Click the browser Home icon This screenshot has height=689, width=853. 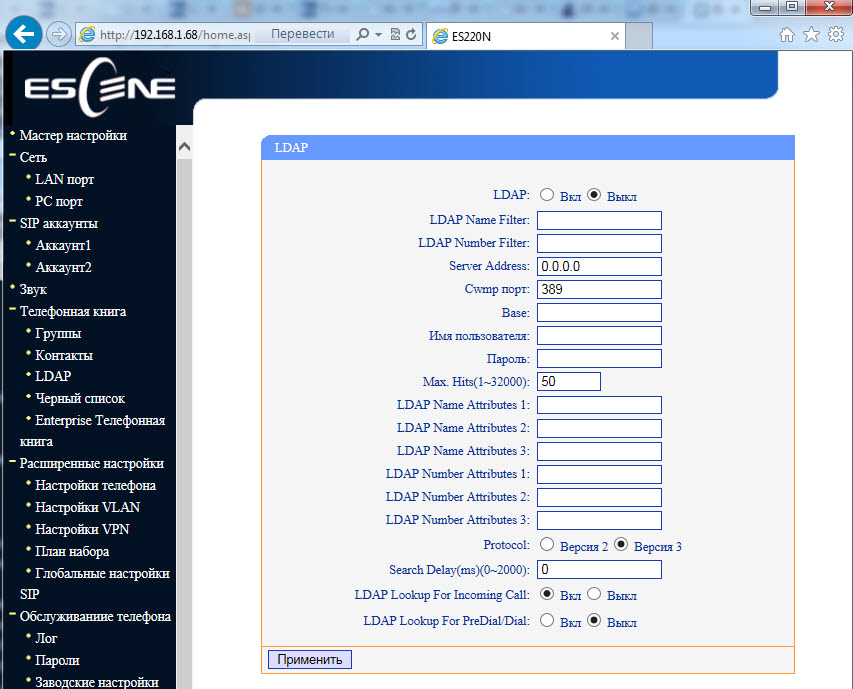coord(786,33)
